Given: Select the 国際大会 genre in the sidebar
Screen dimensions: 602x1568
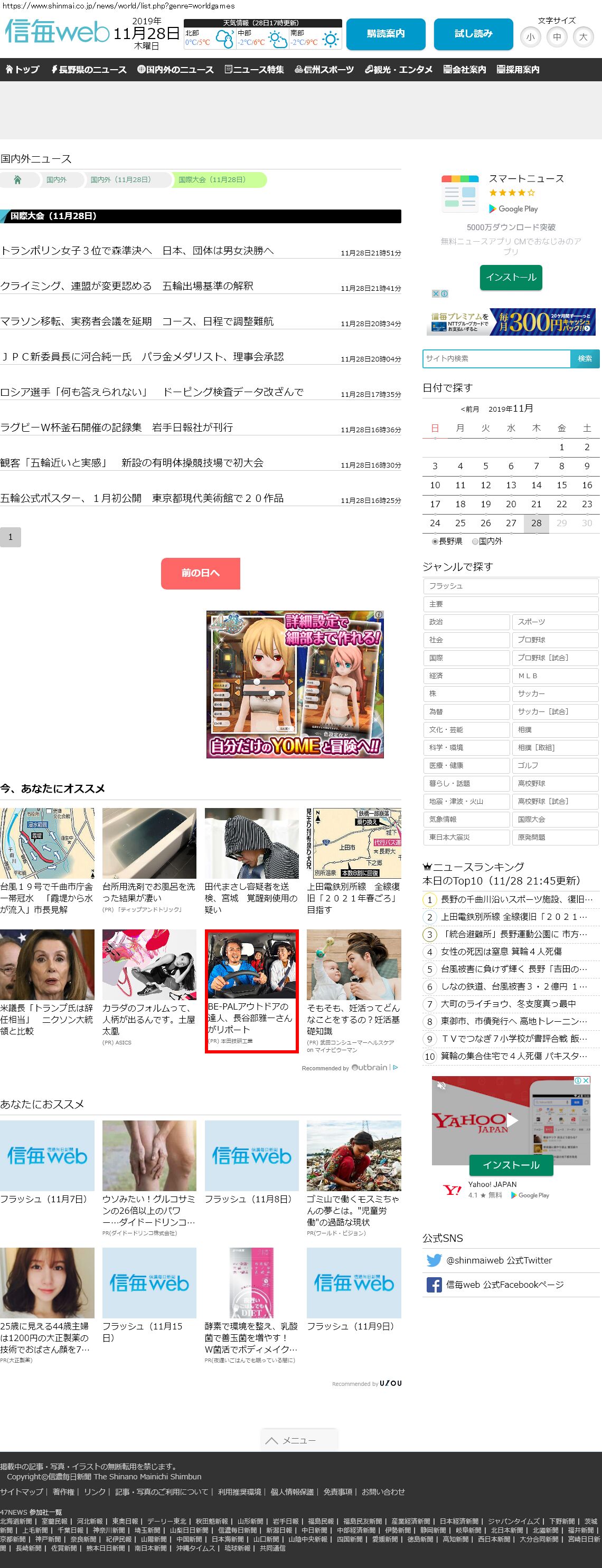Looking at the screenshot, I should point(554,819).
